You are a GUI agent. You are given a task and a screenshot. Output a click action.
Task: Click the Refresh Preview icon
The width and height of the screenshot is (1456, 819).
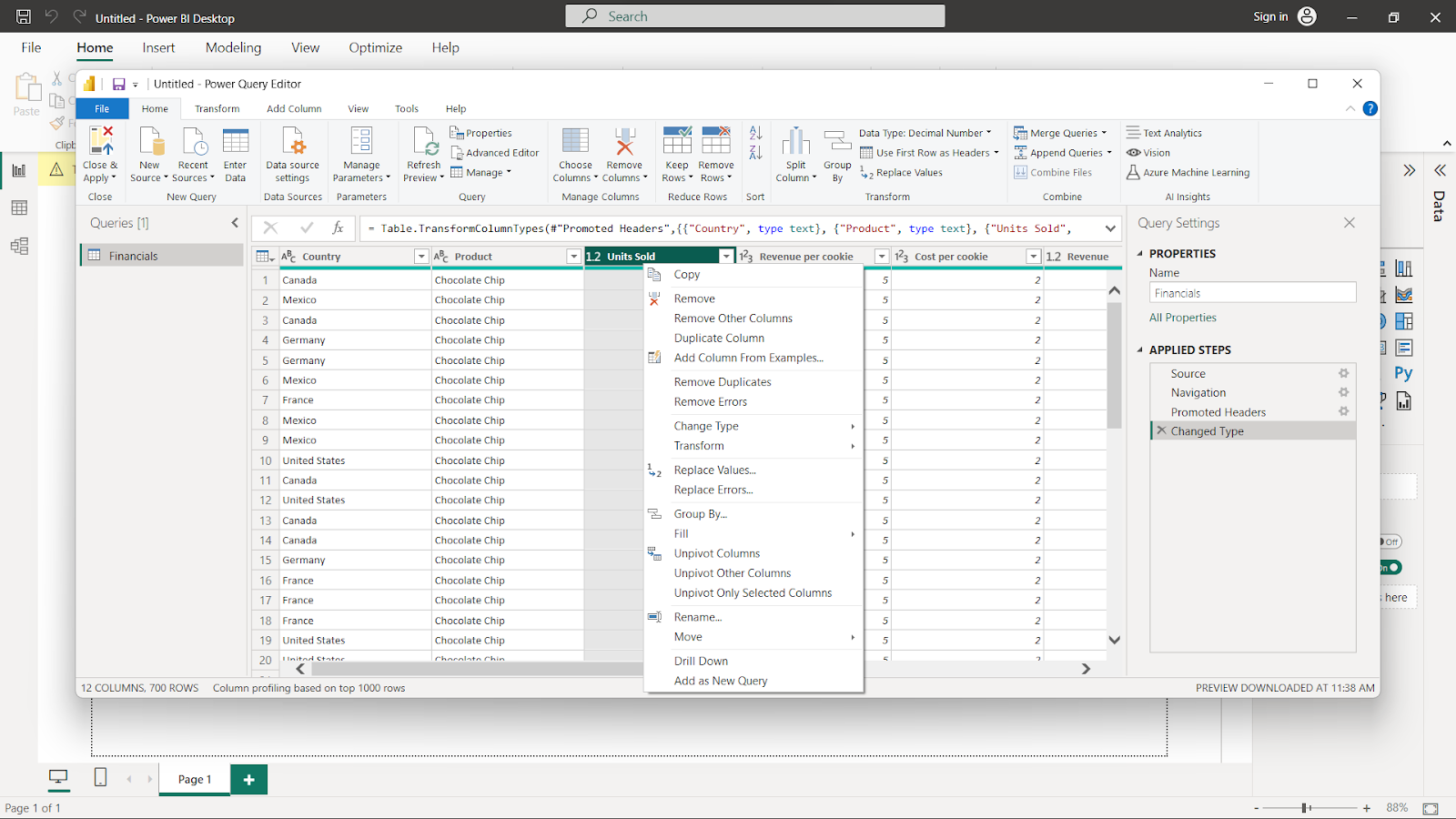(x=424, y=141)
